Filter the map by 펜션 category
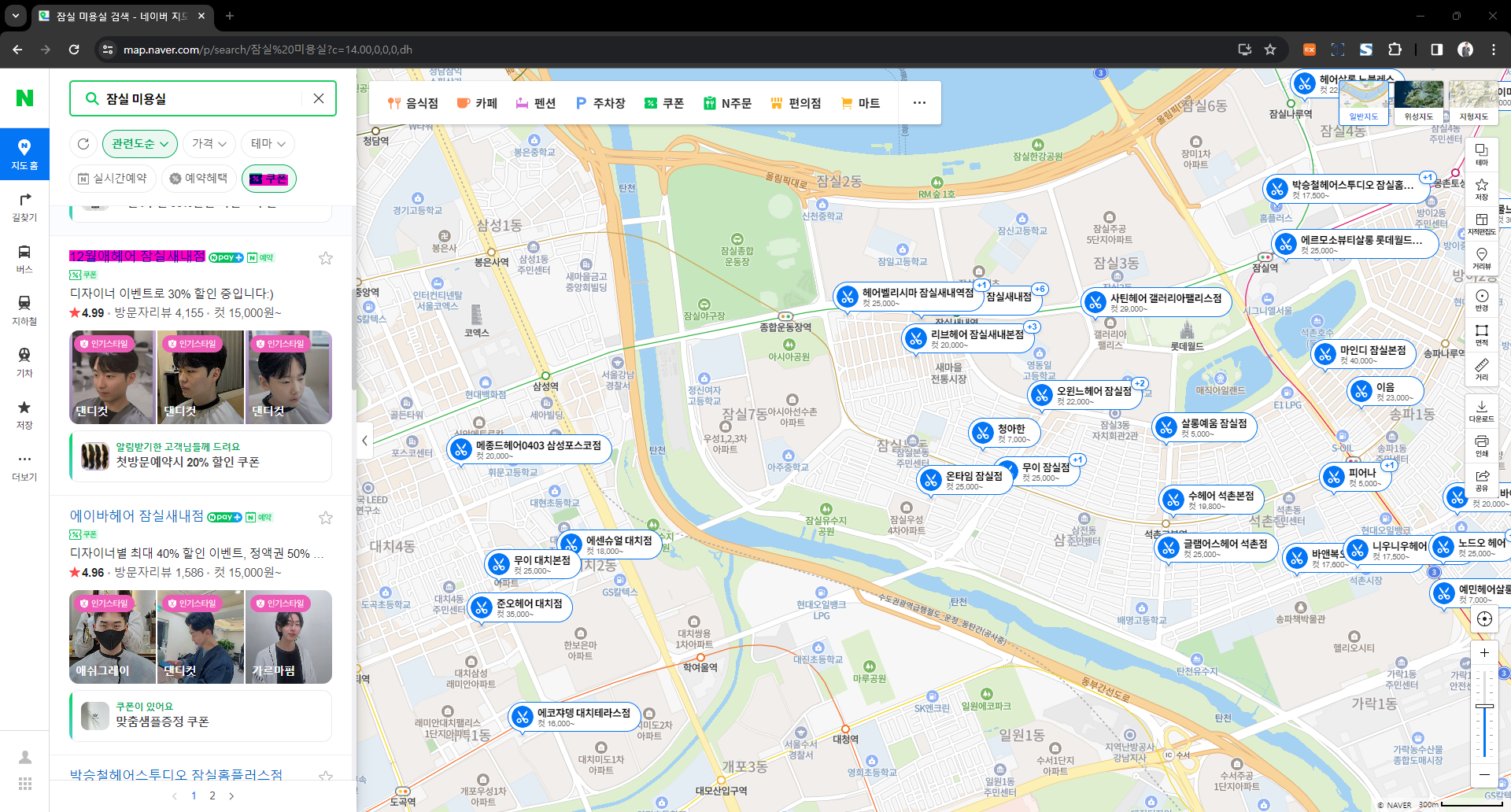Viewport: 1511px width, 812px height. (x=536, y=103)
